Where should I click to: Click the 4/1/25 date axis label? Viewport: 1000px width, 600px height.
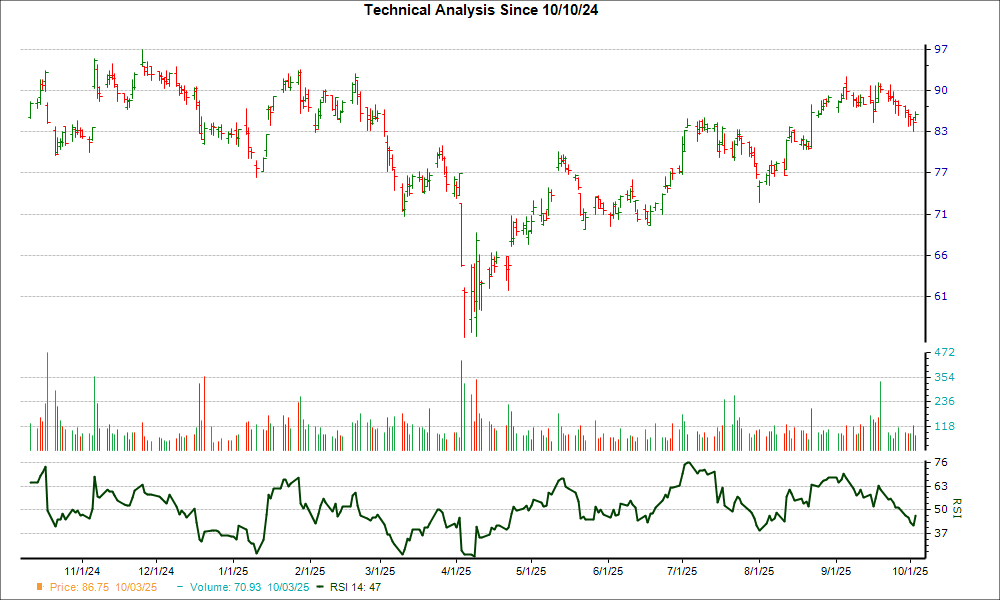[456, 574]
